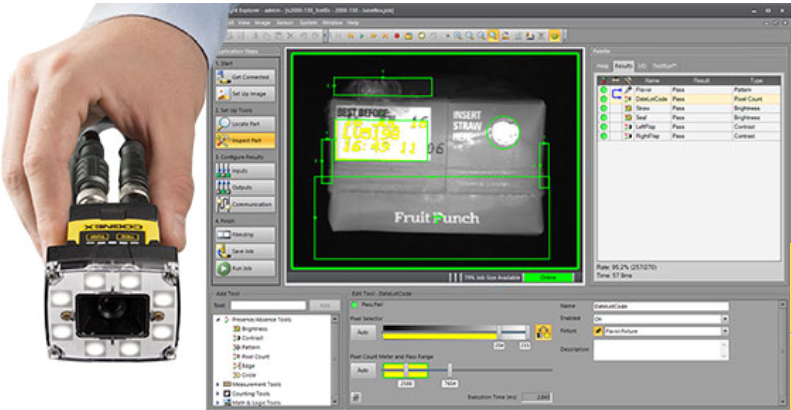Click small icon left of Execution Time

tap(356, 397)
